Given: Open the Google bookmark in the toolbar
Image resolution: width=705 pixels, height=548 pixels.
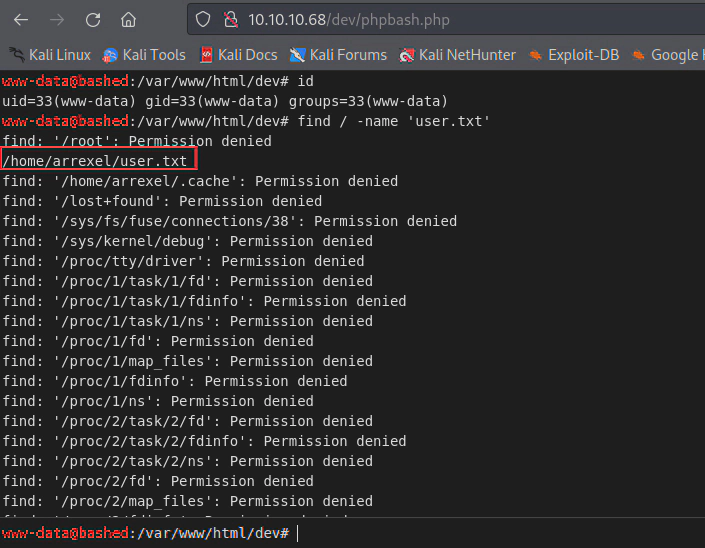Looking at the screenshot, I should pyautogui.click(x=668, y=55).
